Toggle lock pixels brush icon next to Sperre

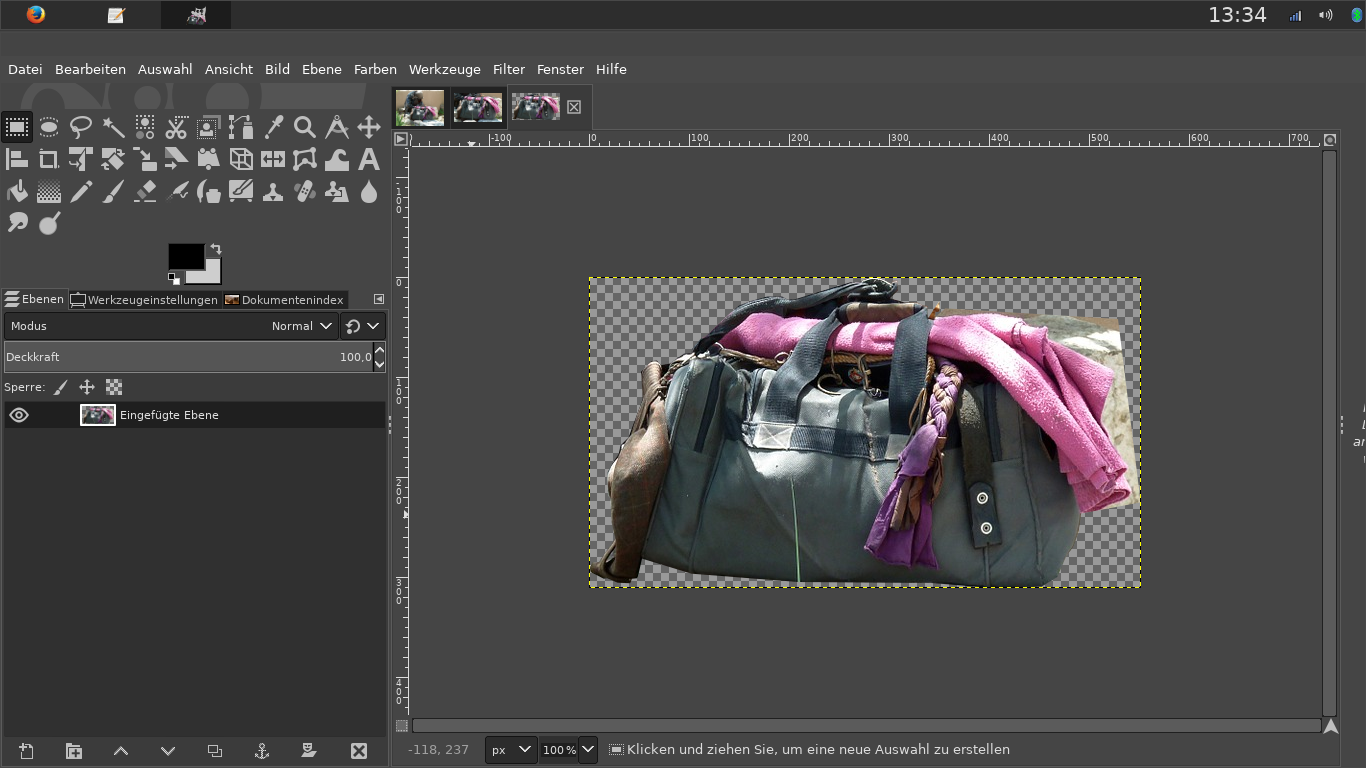tap(61, 387)
